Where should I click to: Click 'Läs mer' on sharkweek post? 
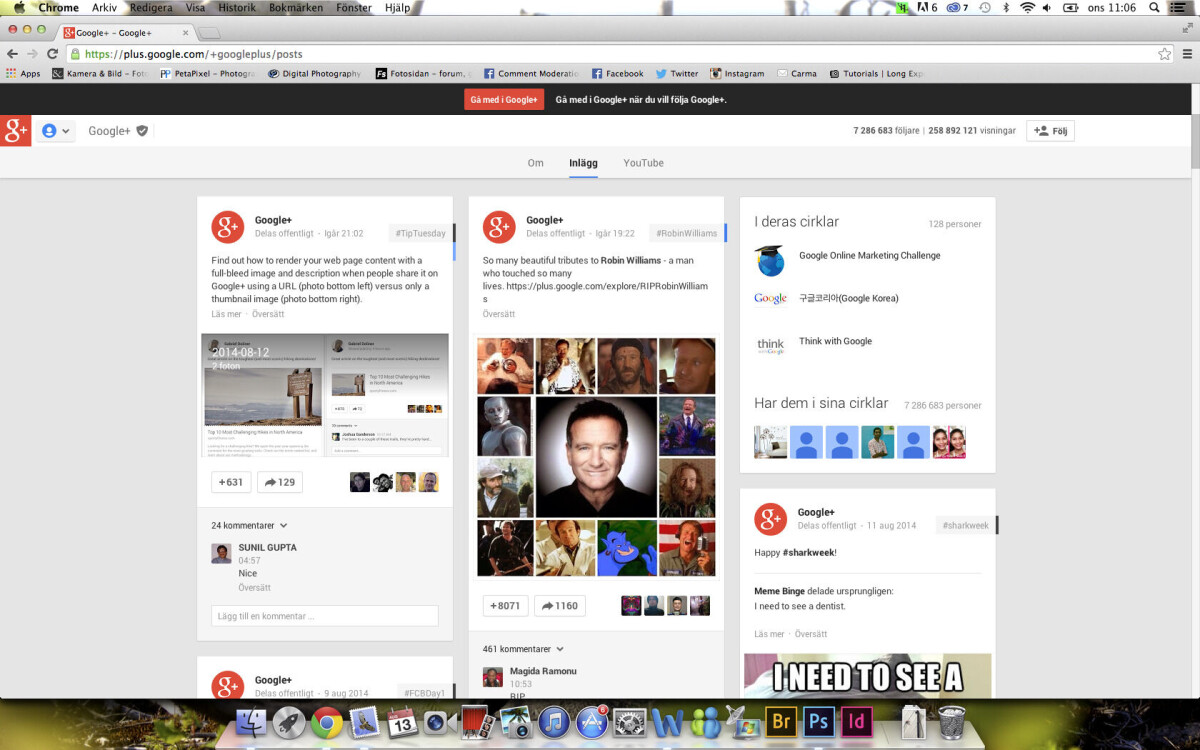(x=769, y=634)
